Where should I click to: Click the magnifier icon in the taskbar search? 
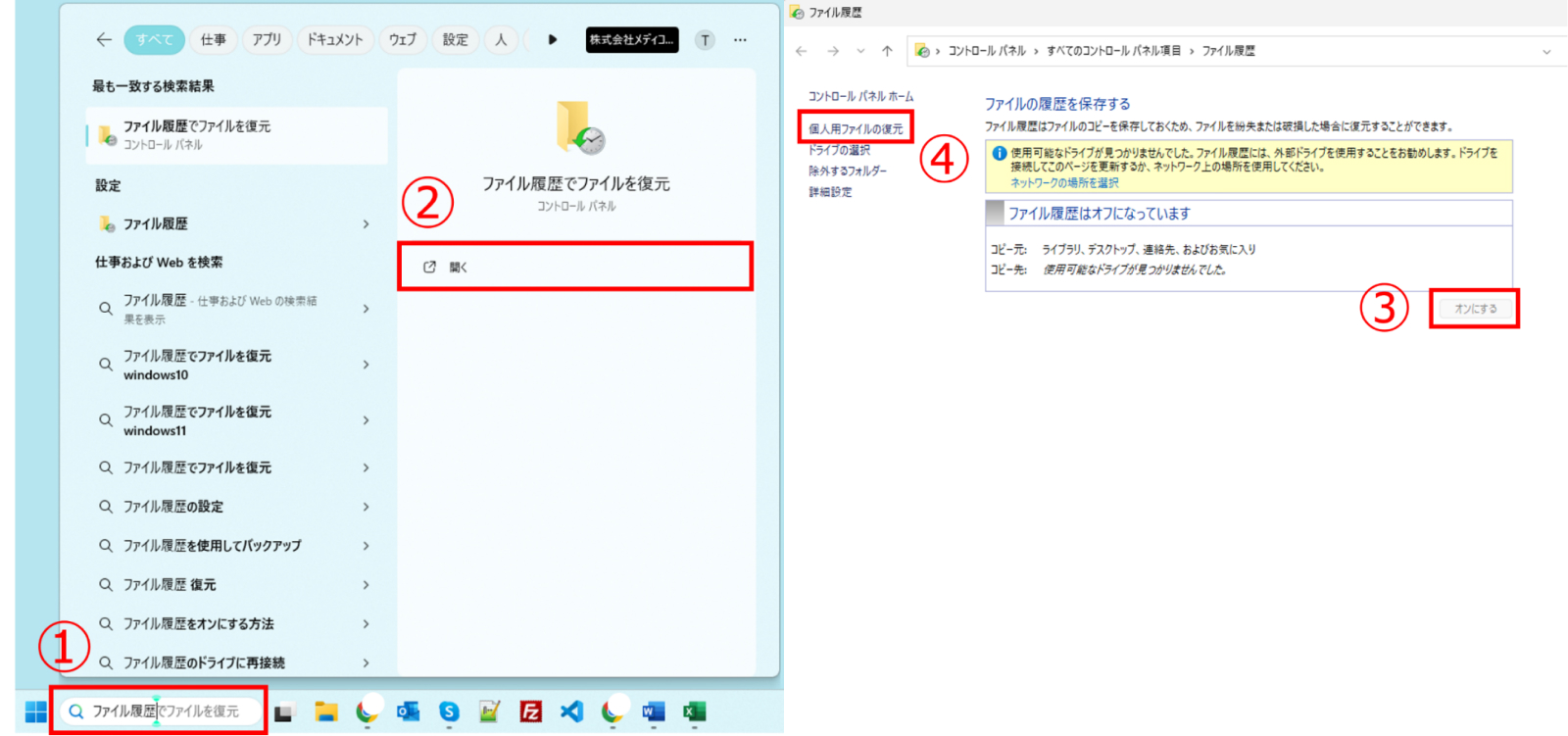(75, 711)
